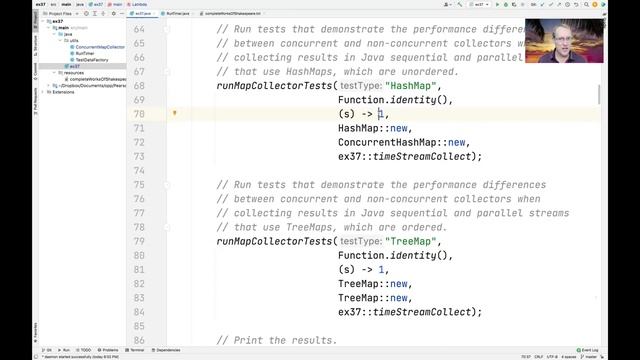Click the yellow intention lightbulb on line 70

pyautogui.click(x=174, y=113)
